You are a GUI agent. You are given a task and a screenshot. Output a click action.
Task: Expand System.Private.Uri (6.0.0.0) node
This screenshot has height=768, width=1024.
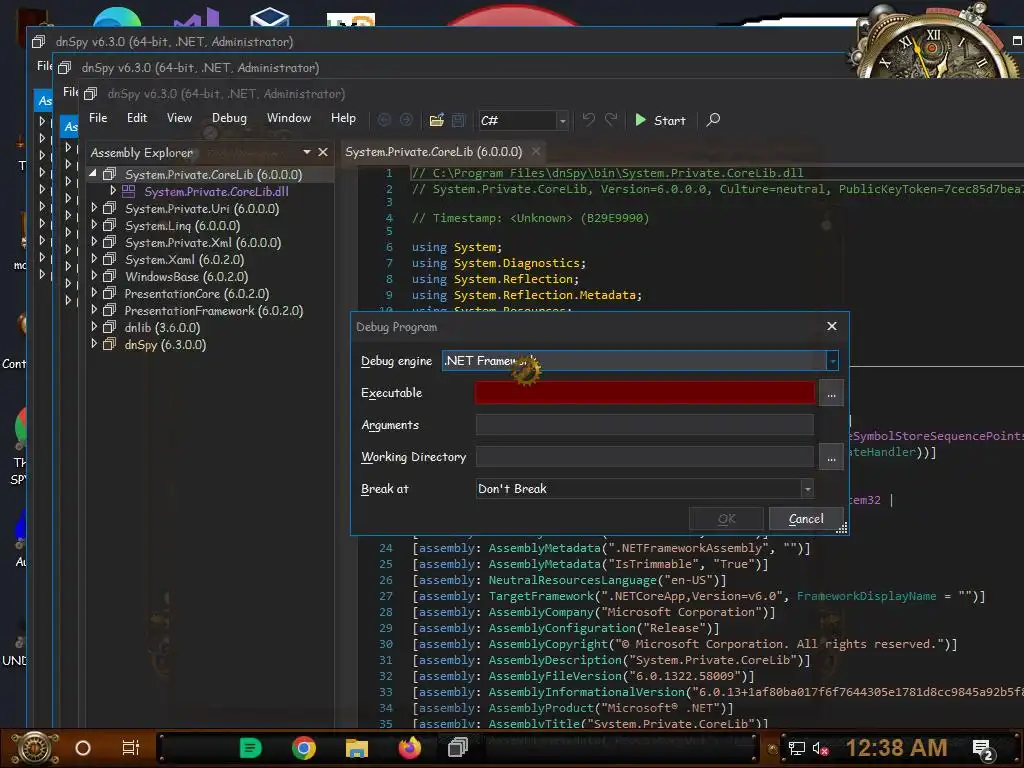pyautogui.click(x=94, y=208)
